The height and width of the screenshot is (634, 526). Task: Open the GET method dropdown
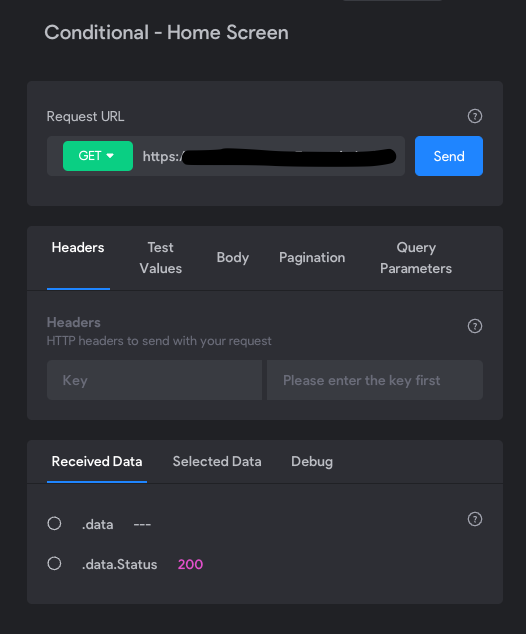tap(98, 156)
